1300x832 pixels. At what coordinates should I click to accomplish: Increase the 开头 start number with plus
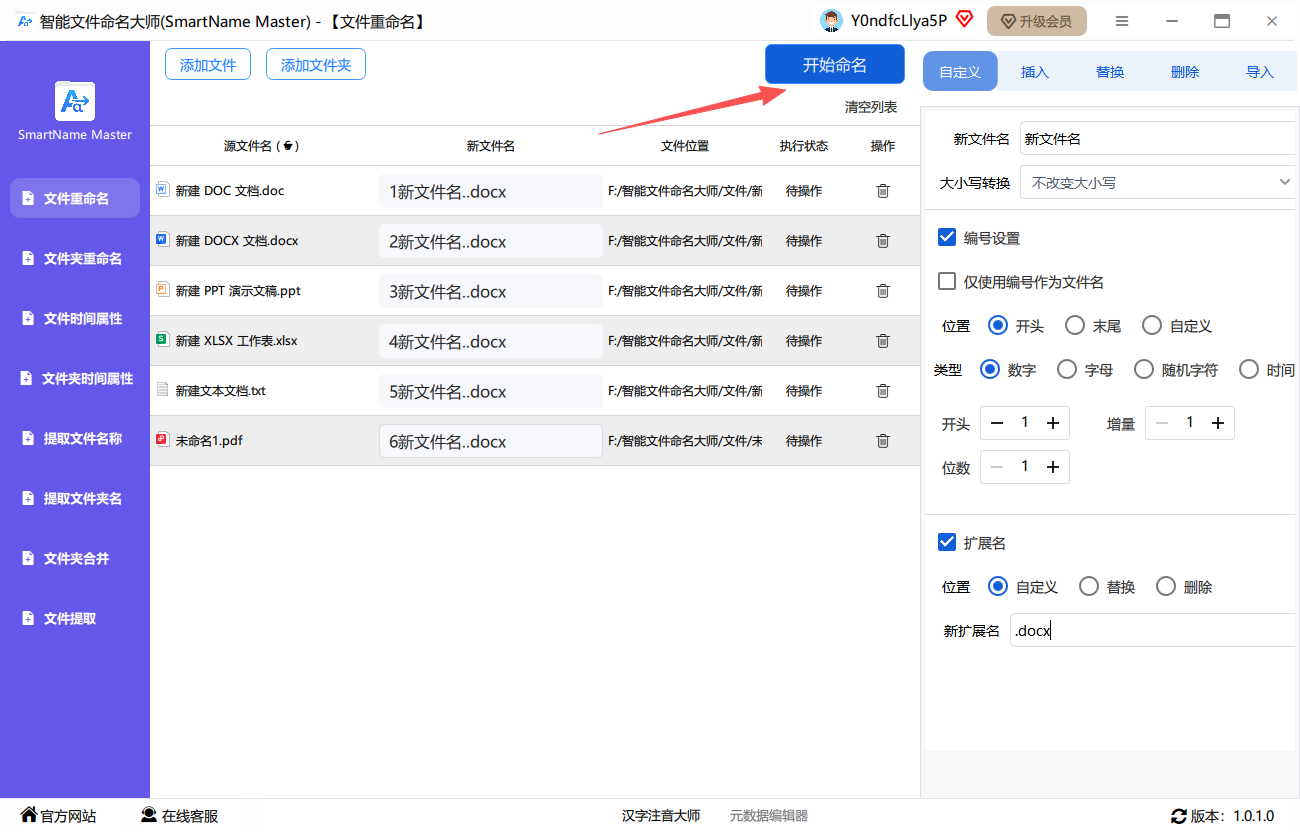[x=1053, y=424]
